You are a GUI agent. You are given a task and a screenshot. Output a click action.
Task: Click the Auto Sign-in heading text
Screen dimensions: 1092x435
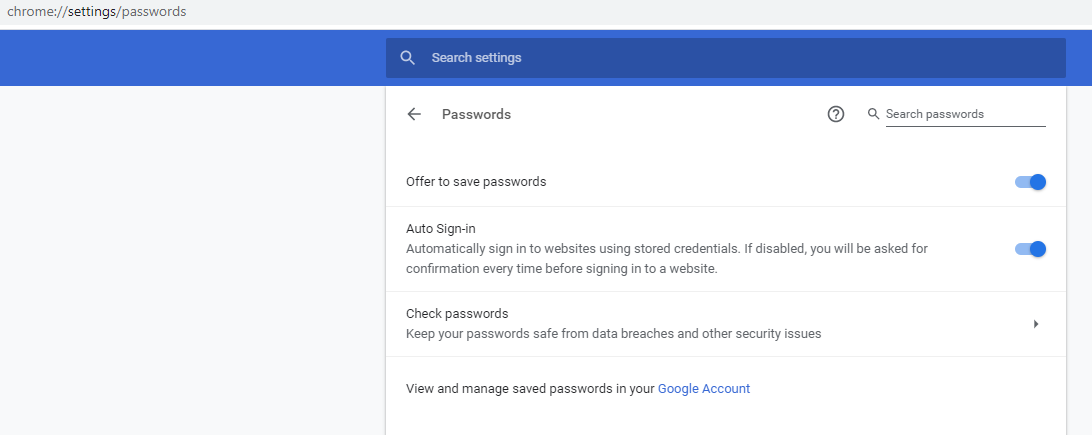tap(441, 228)
